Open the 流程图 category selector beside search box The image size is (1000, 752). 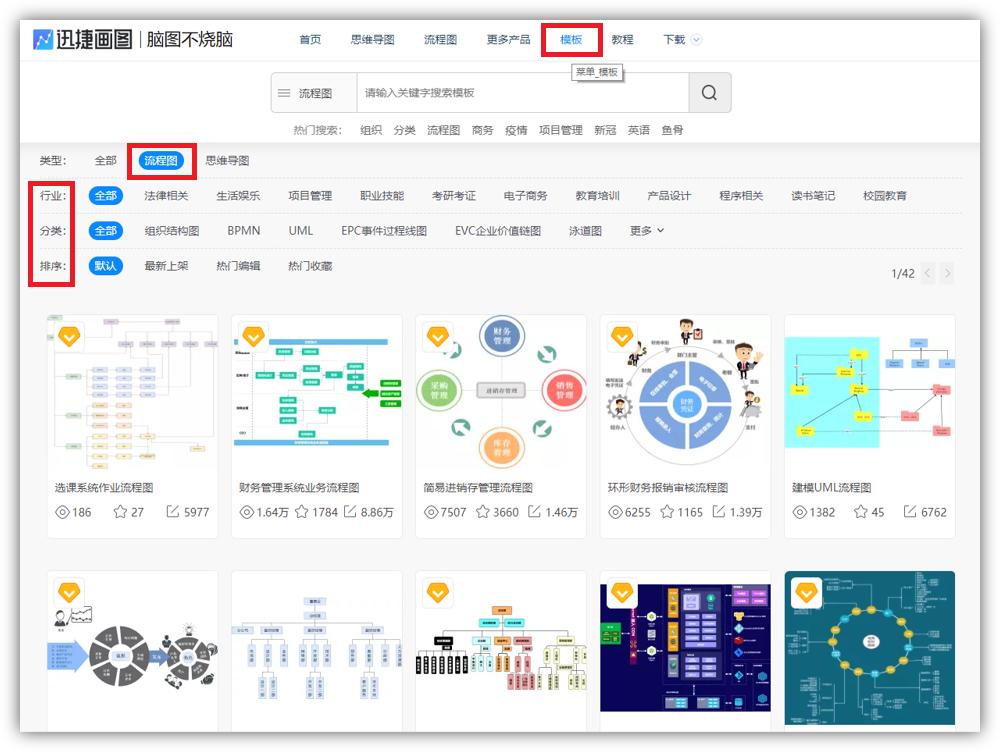point(310,92)
